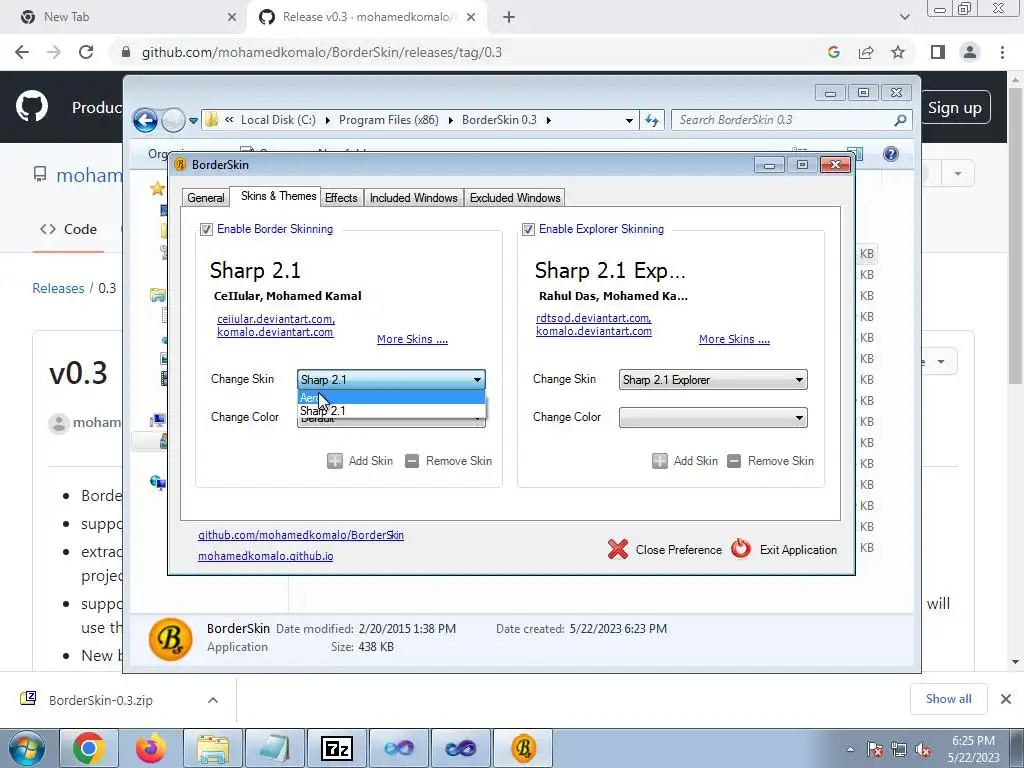Open Firefox from the taskbar

[151, 748]
